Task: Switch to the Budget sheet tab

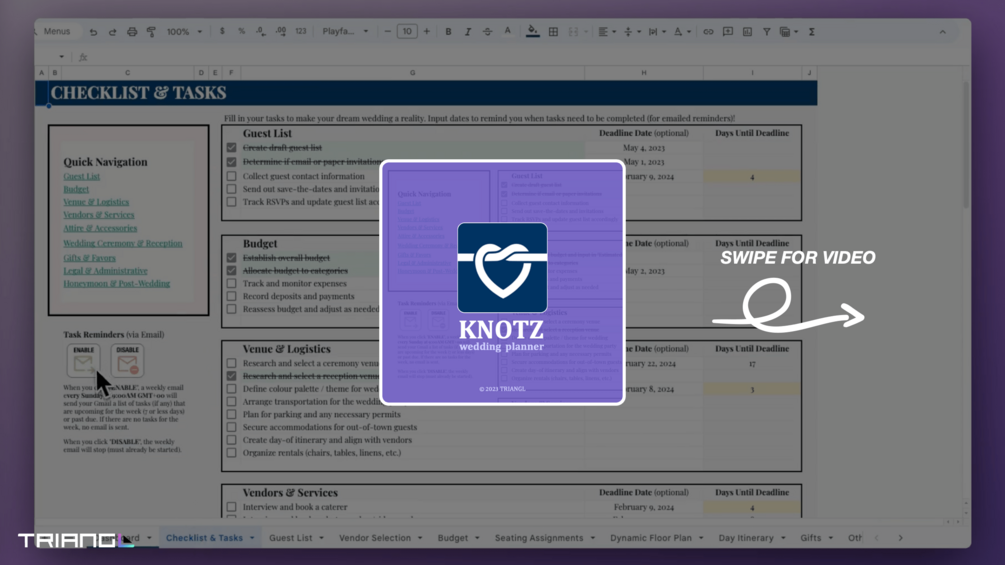Action: (x=453, y=538)
